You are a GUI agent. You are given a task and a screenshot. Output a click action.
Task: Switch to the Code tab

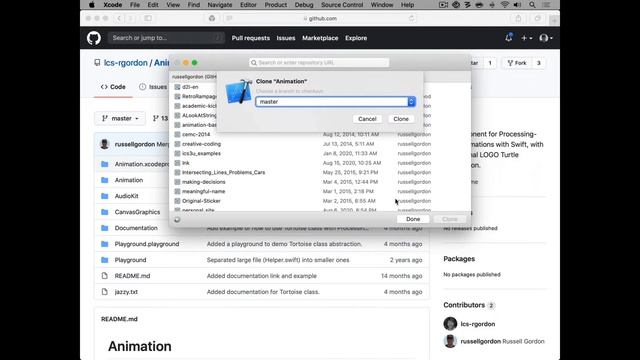click(x=113, y=87)
